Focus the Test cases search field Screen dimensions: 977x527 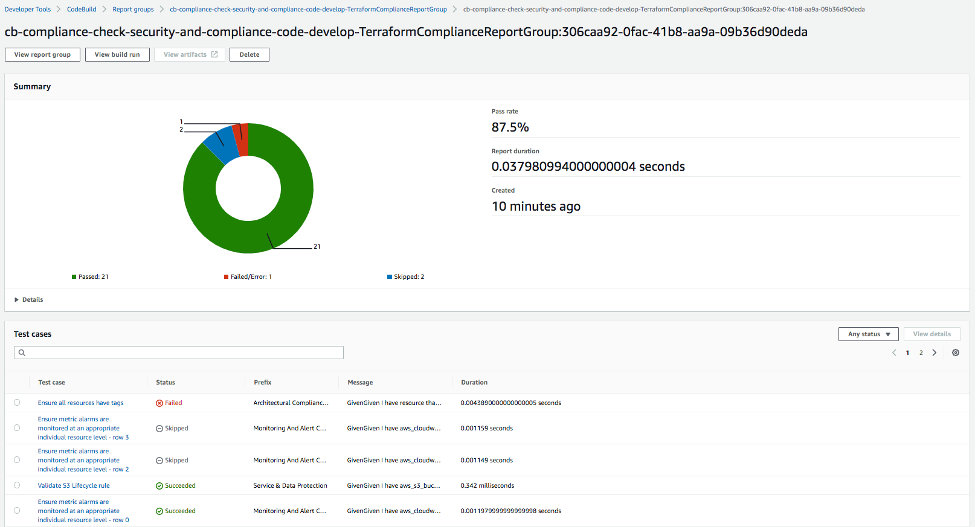(179, 353)
